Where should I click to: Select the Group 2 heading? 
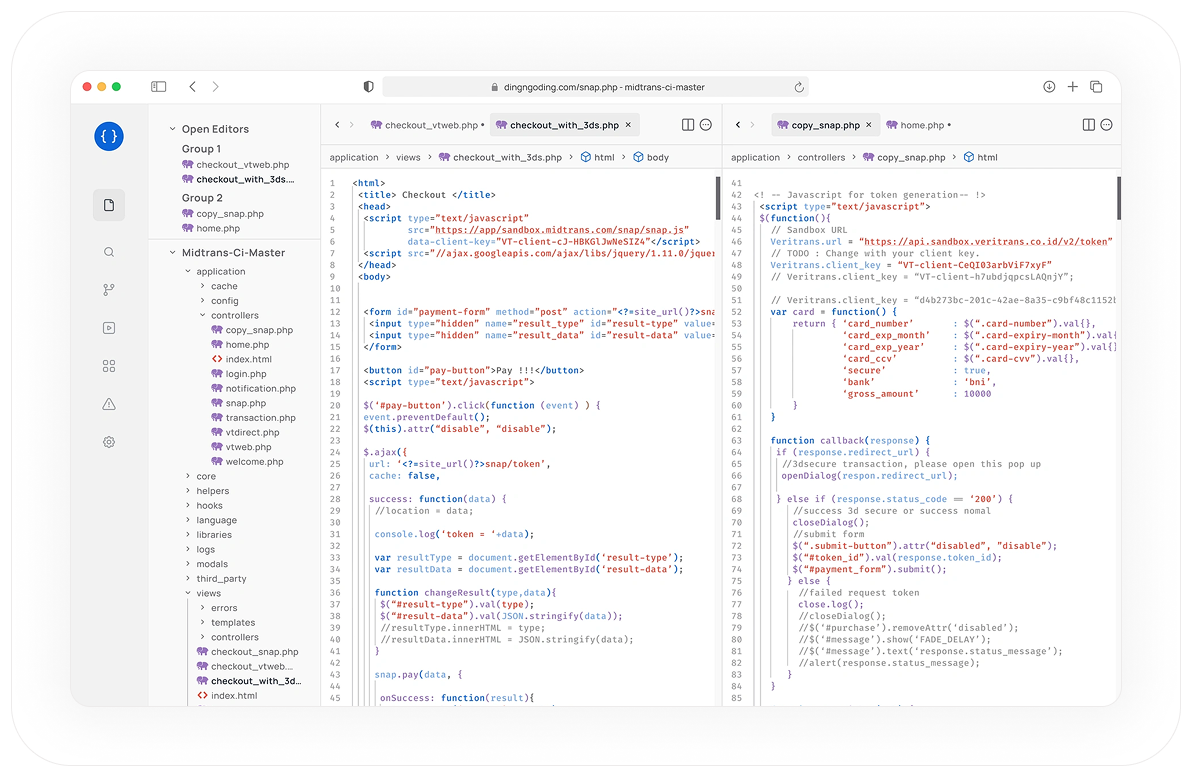point(202,198)
